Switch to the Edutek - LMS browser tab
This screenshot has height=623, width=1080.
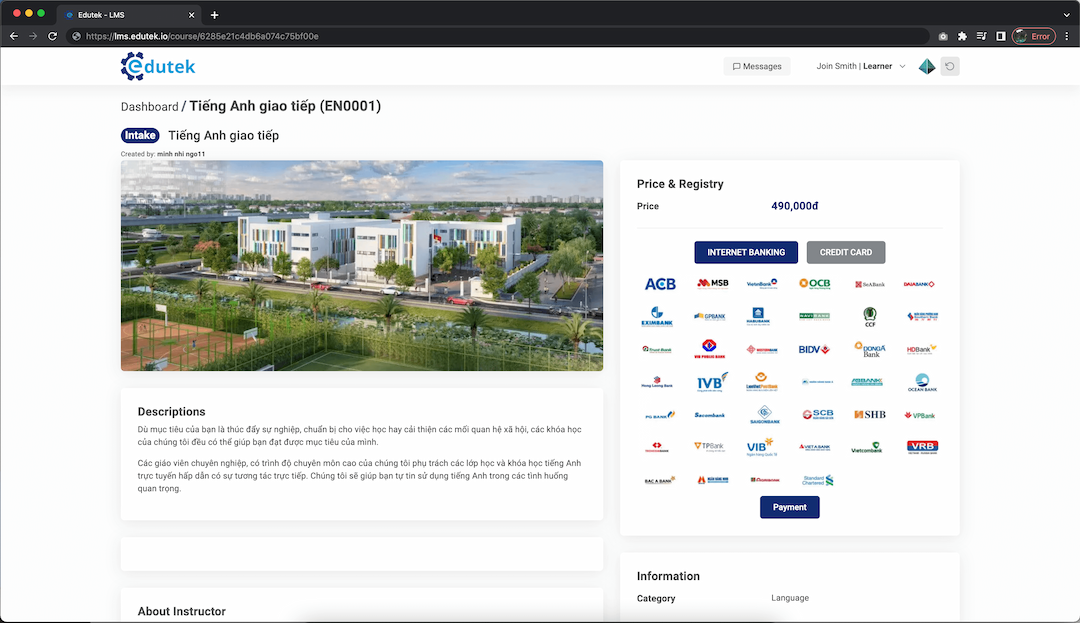[x=128, y=14]
